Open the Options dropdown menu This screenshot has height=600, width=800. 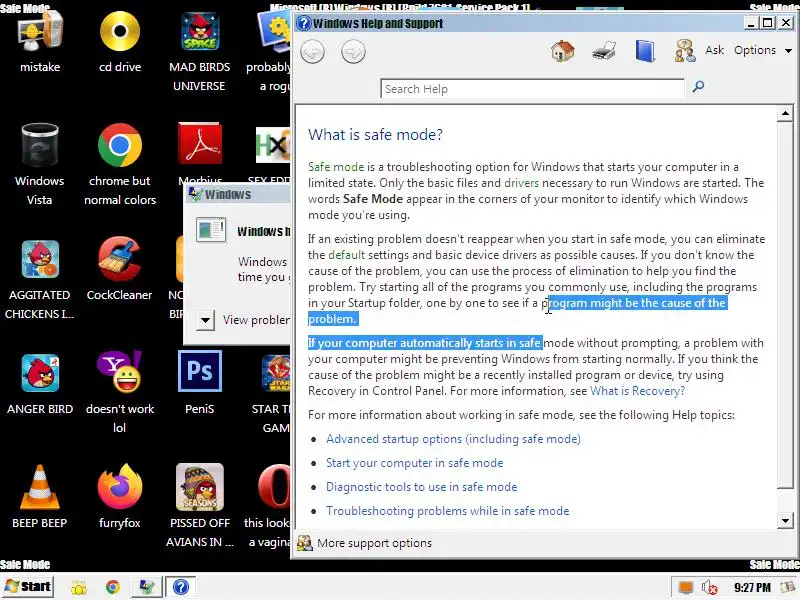[763, 50]
